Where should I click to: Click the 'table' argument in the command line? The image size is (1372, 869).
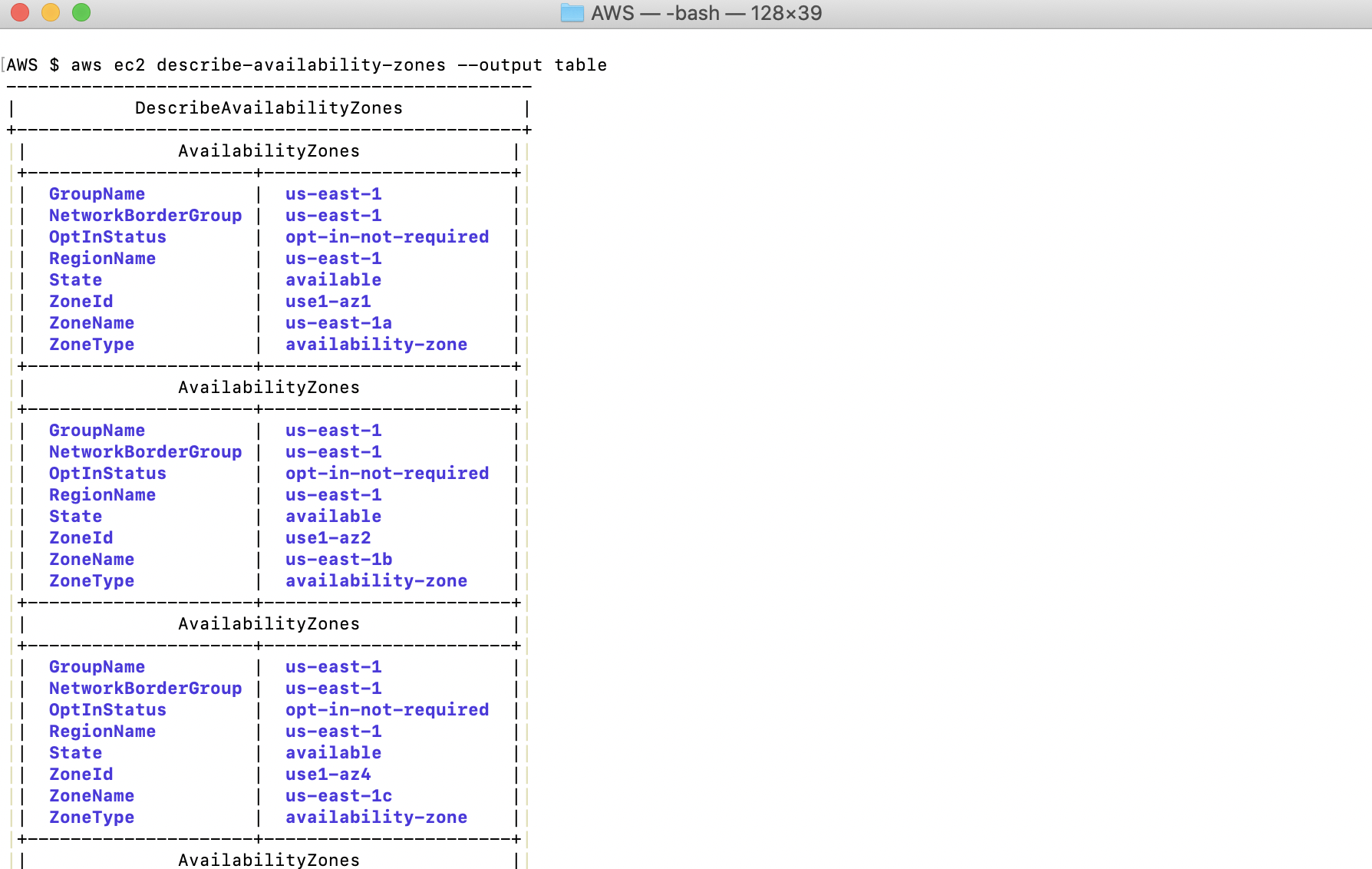(581, 65)
